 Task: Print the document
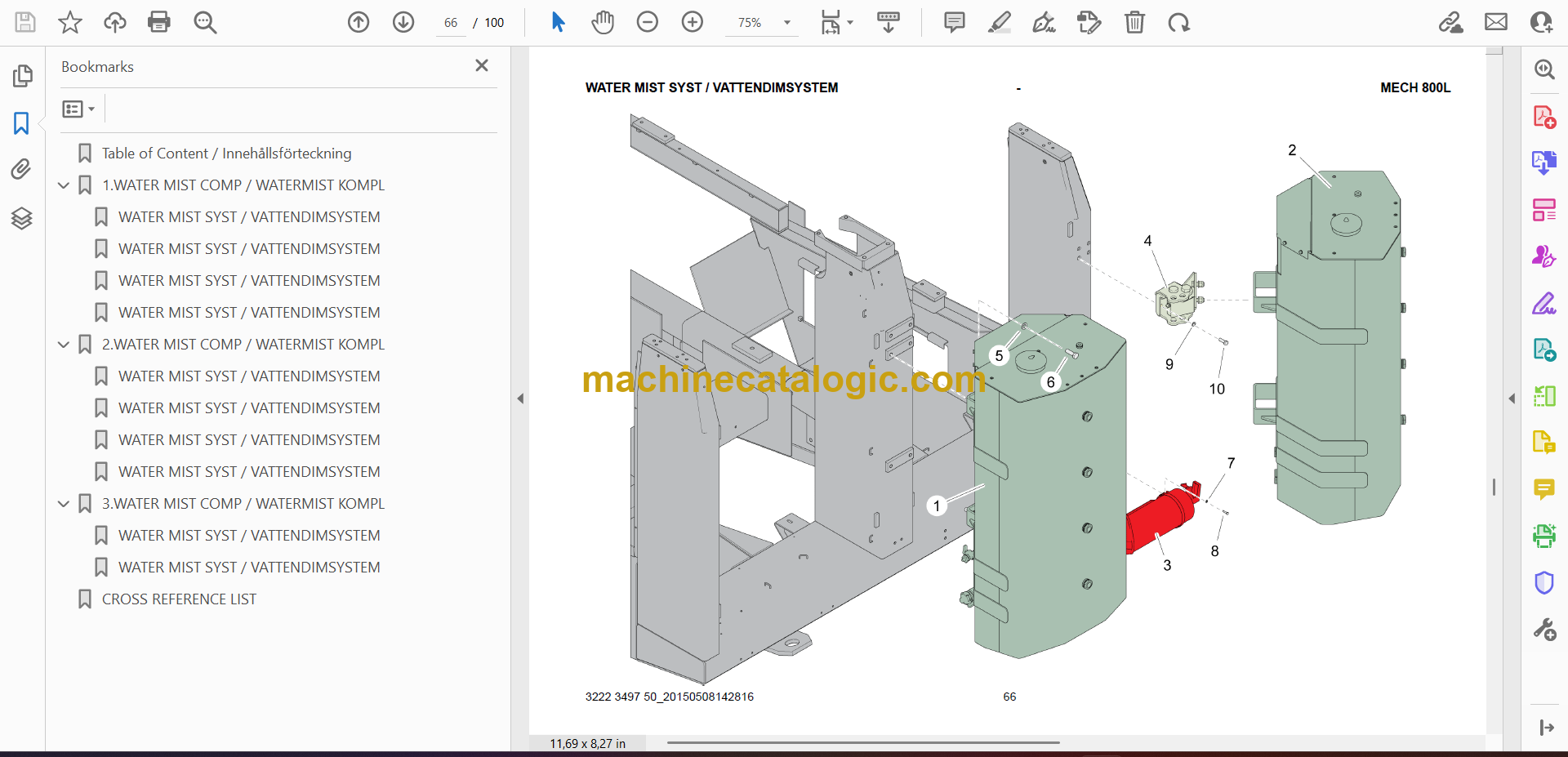pyautogui.click(x=159, y=22)
